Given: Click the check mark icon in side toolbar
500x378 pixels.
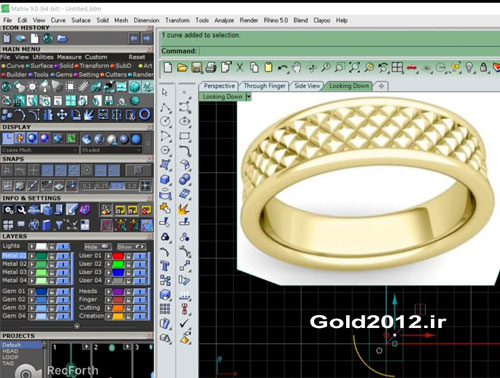Looking at the screenshot, I should (x=184, y=323).
